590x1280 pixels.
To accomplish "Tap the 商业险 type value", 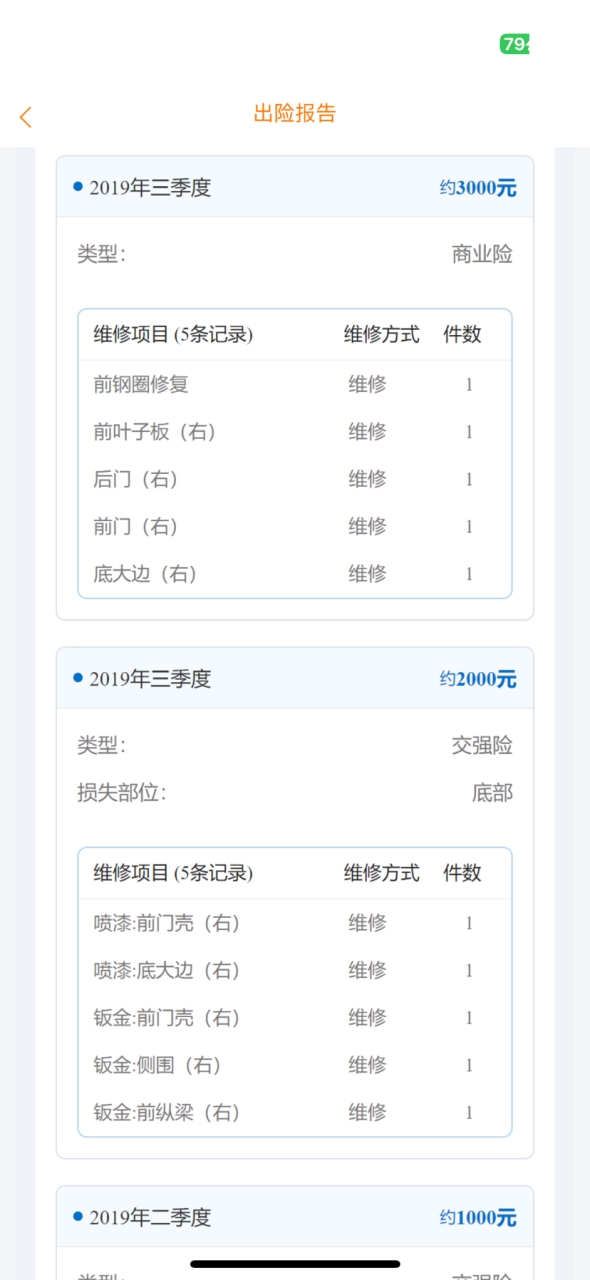I will (482, 254).
